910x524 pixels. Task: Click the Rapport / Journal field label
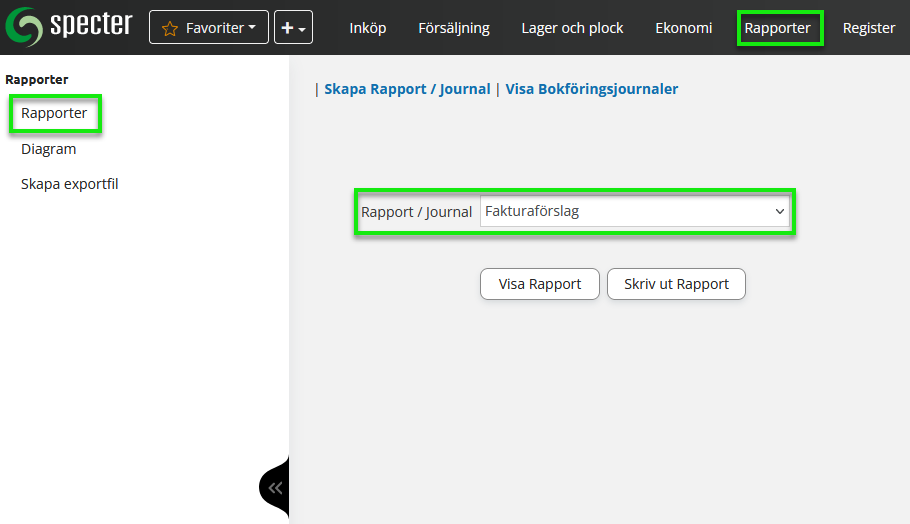(x=416, y=212)
